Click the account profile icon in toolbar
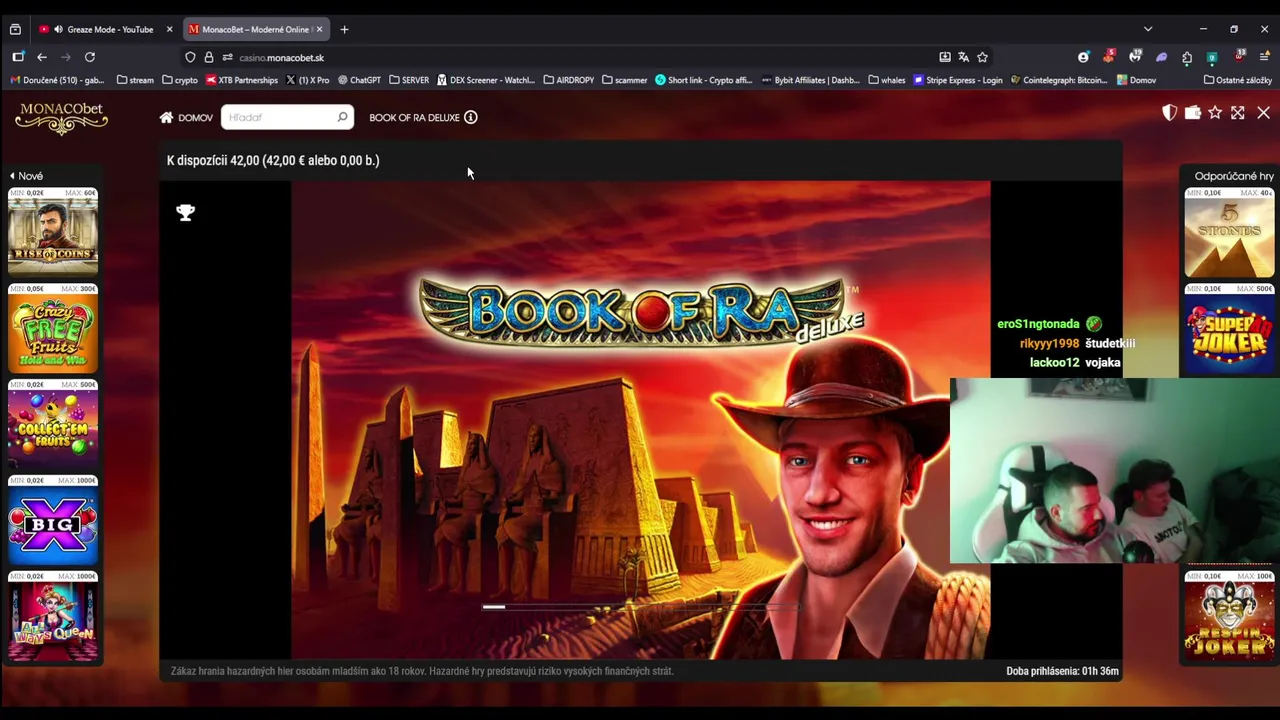Viewport: 1280px width, 720px height. pos(1083,57)
